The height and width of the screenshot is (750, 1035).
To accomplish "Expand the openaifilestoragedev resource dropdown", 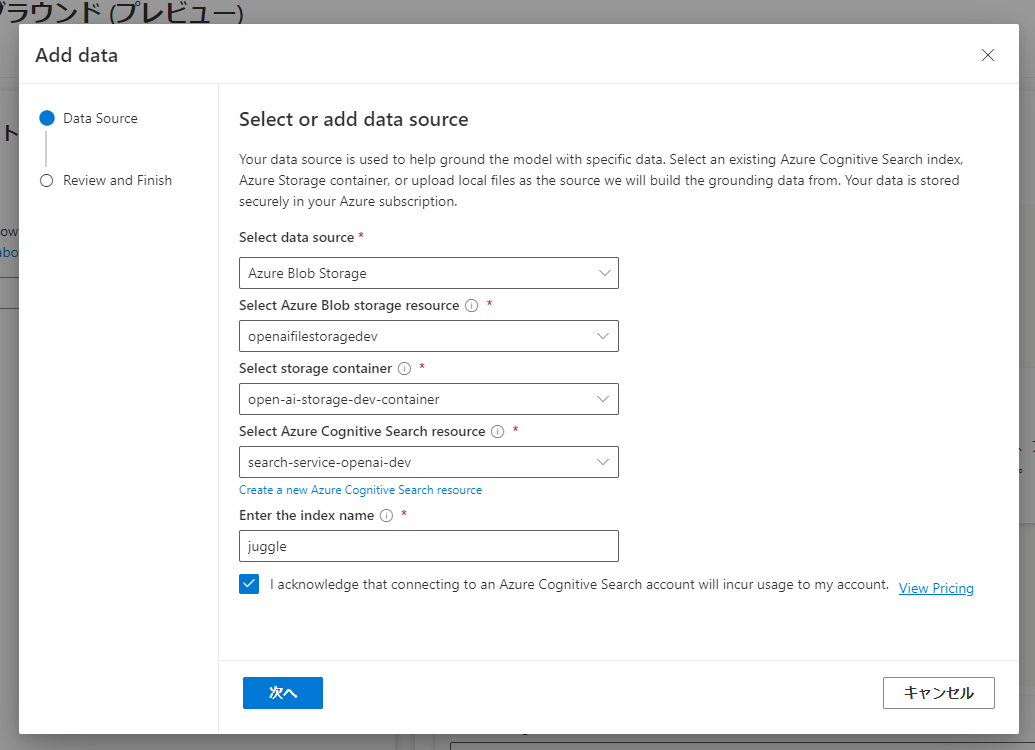I will [428, 336].
